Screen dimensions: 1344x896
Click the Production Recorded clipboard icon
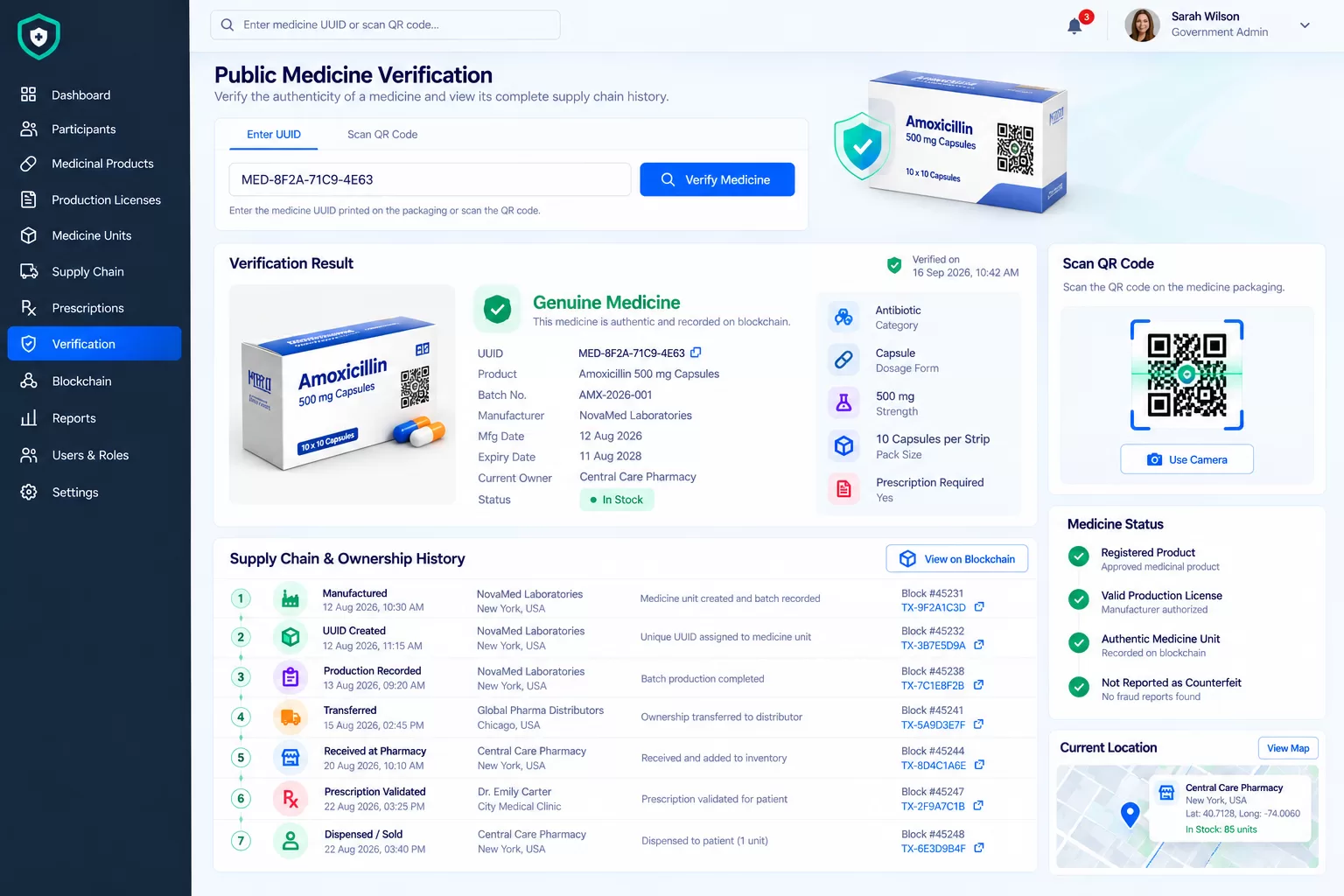tap(290, 677)
